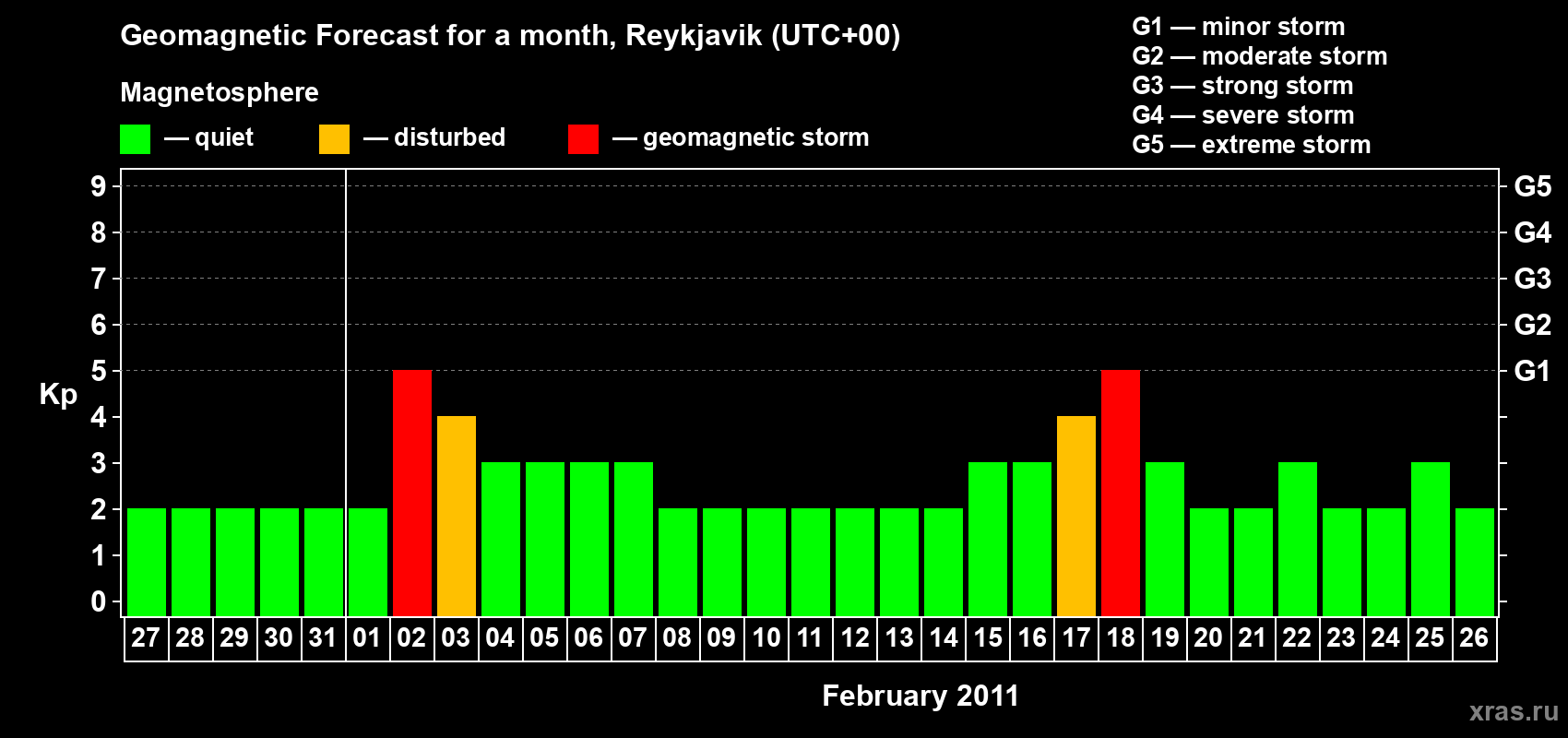This screenshot has height=738, width=1568.
Task: Click the 'G5 — extreme storm' legend line
Action: pyautogui.click(x=1252, y=145)
